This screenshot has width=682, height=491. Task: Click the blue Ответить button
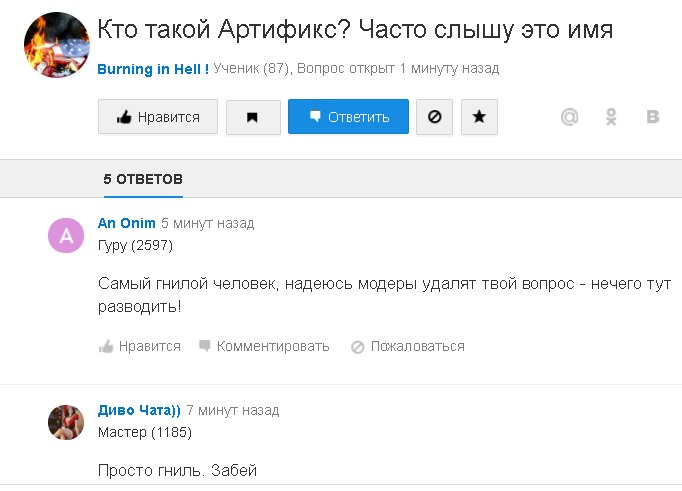[x=348, y=117]
